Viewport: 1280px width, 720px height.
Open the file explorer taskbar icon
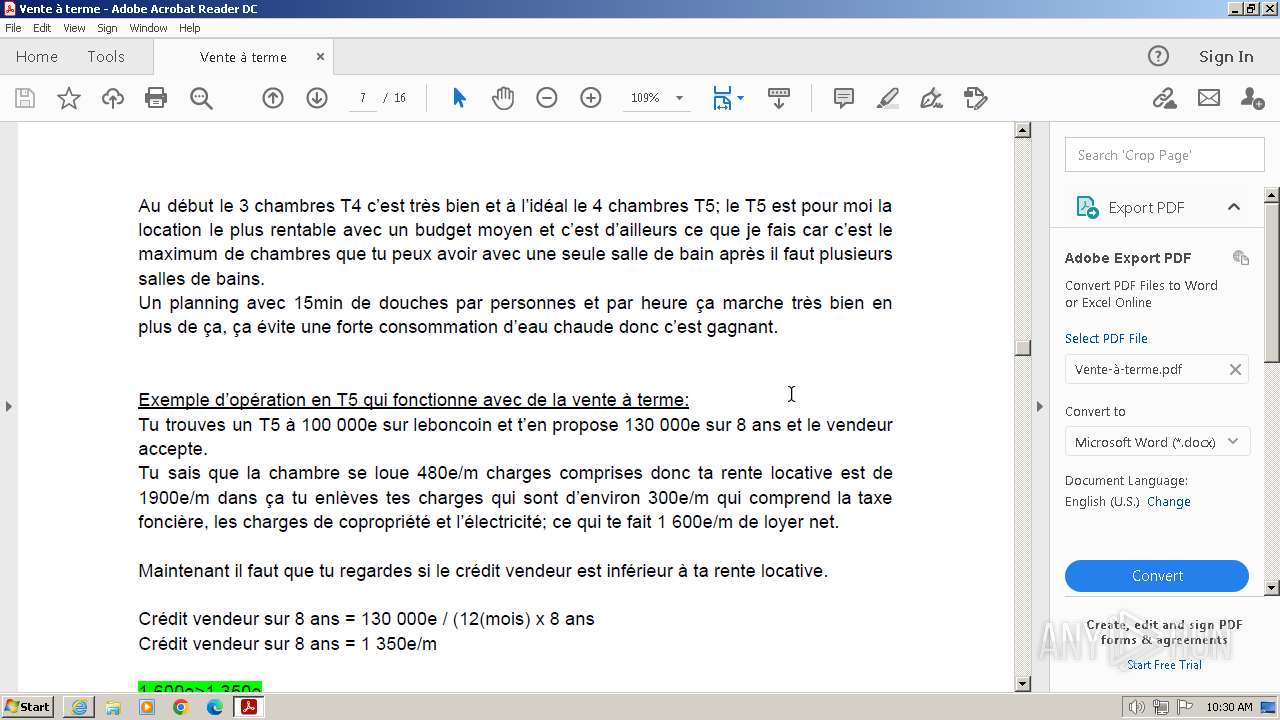point(113,707)
